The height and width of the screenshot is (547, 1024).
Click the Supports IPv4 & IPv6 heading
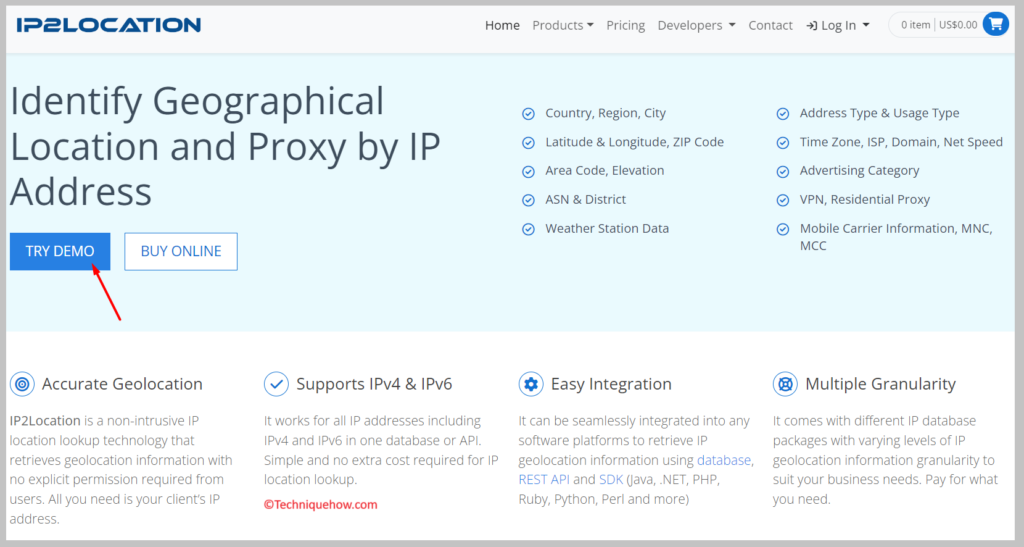point(374,384)
